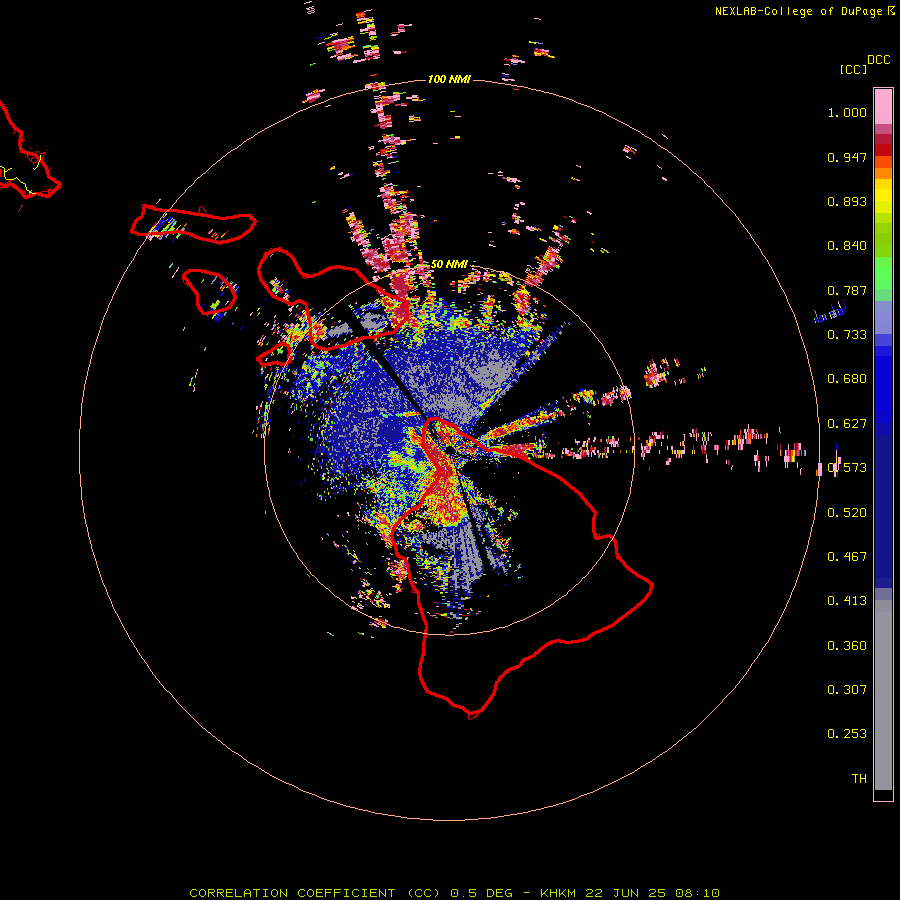Click the 100 NMI range ring label
The image size is (900, 900).
point(449,79)
